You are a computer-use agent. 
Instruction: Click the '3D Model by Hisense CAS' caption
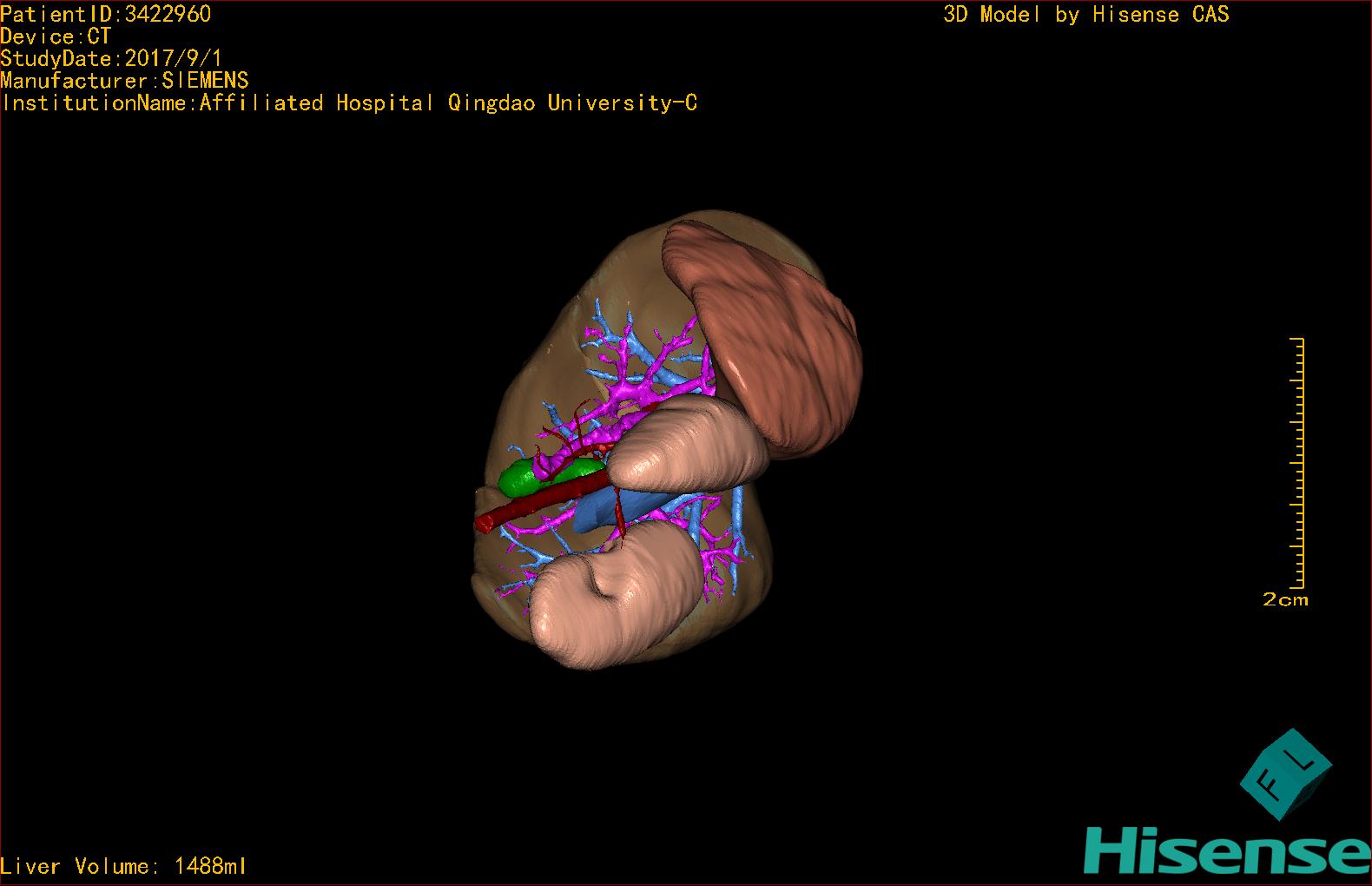(x=1086, y=15)
